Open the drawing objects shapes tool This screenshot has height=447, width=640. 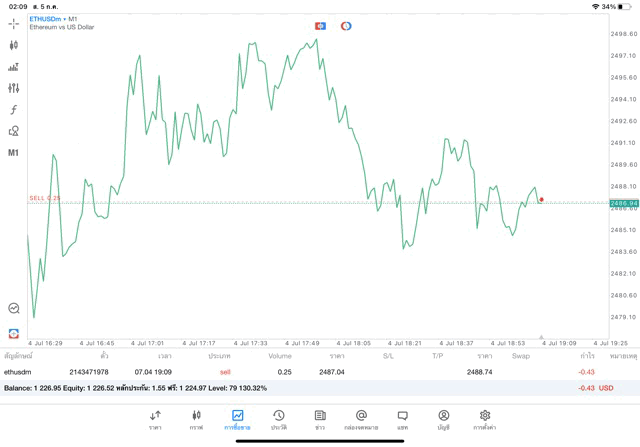pos(14,131)
